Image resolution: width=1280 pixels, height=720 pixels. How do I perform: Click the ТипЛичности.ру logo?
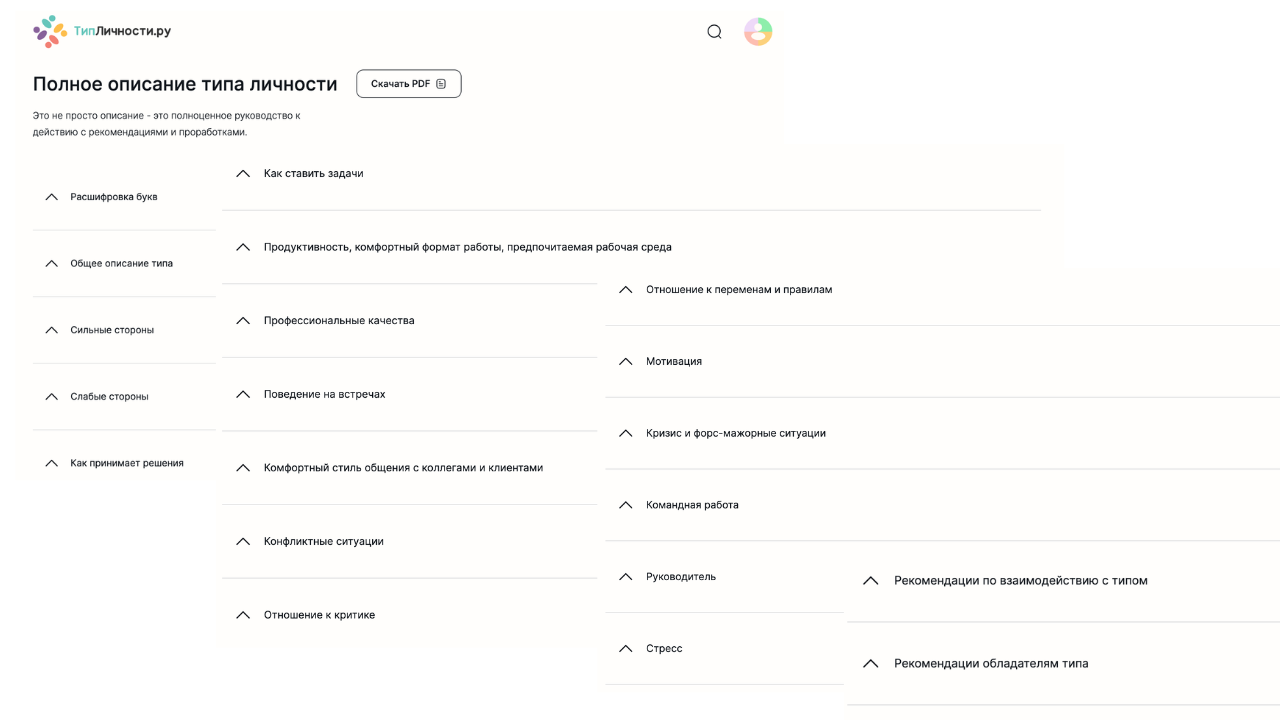102,31
